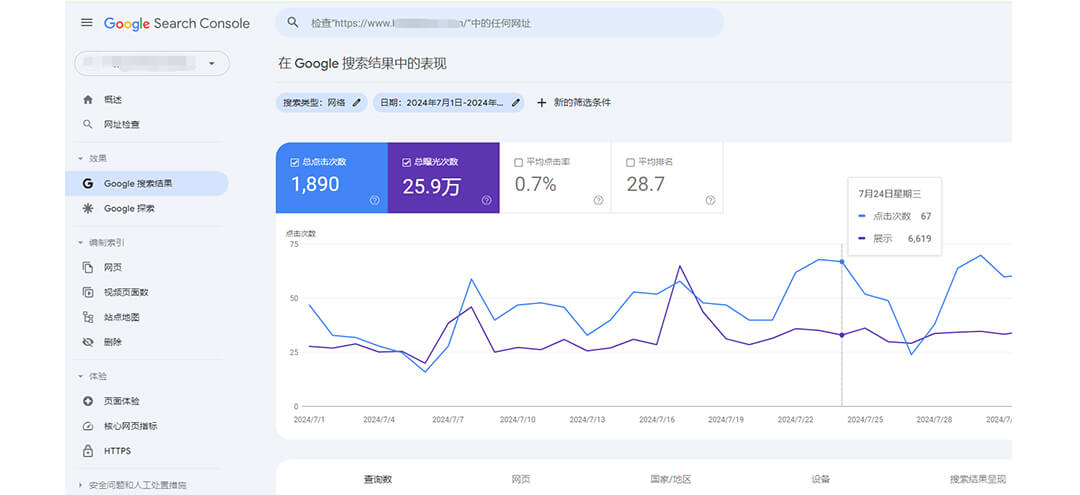The image size is (1080, 495).
Task: Open help icon on 平均排名 card
Action: pyautogui.click(x=710, y=200)
